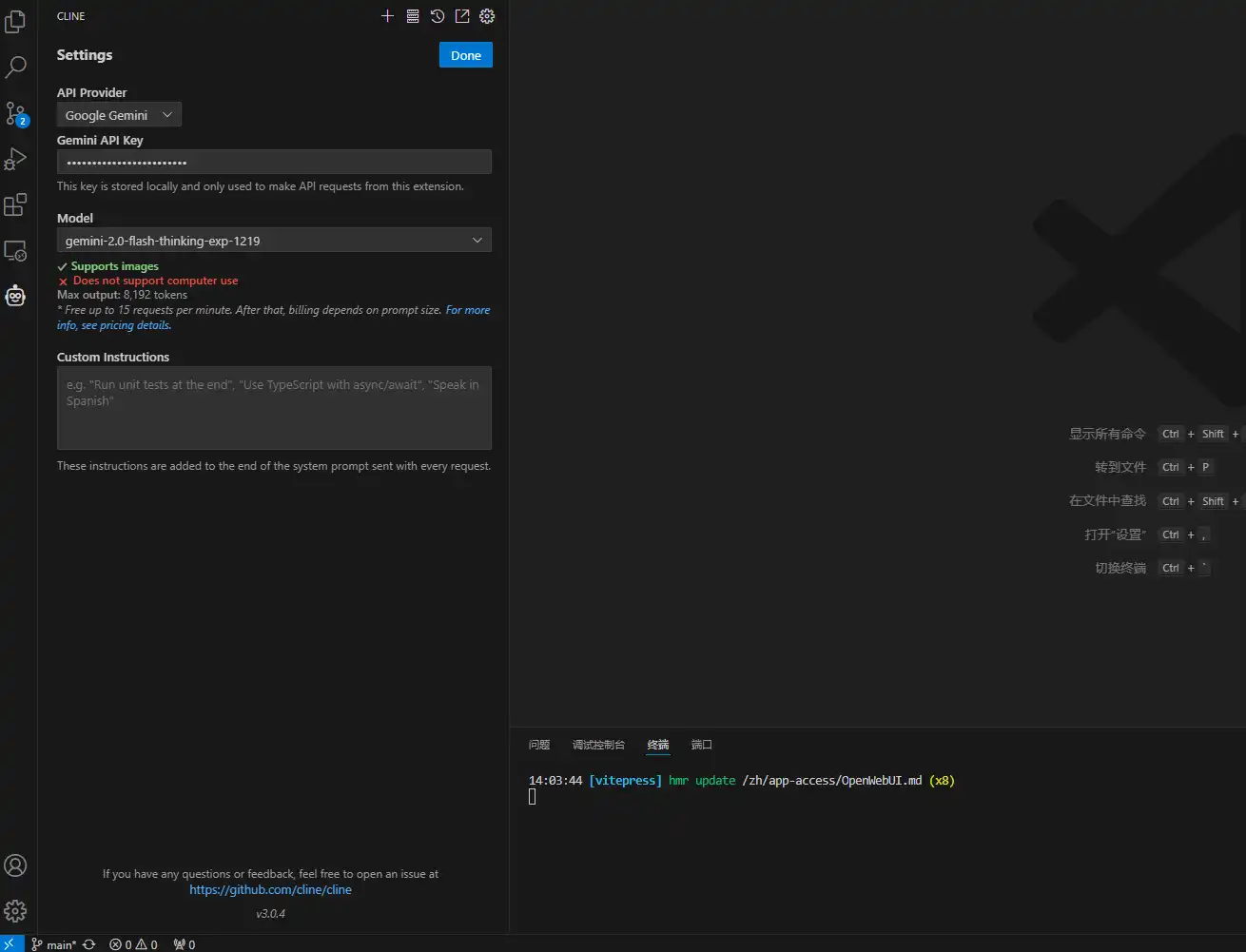The image size is (1246, 952).
Task: Click the 'Custom Instructions' label
Action: click(113, 358)
